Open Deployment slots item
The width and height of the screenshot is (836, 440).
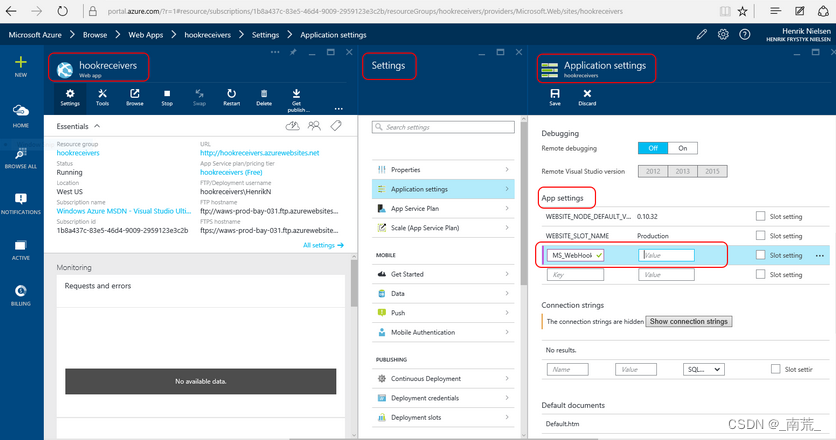pyautogui.click(x=443, y=417)
